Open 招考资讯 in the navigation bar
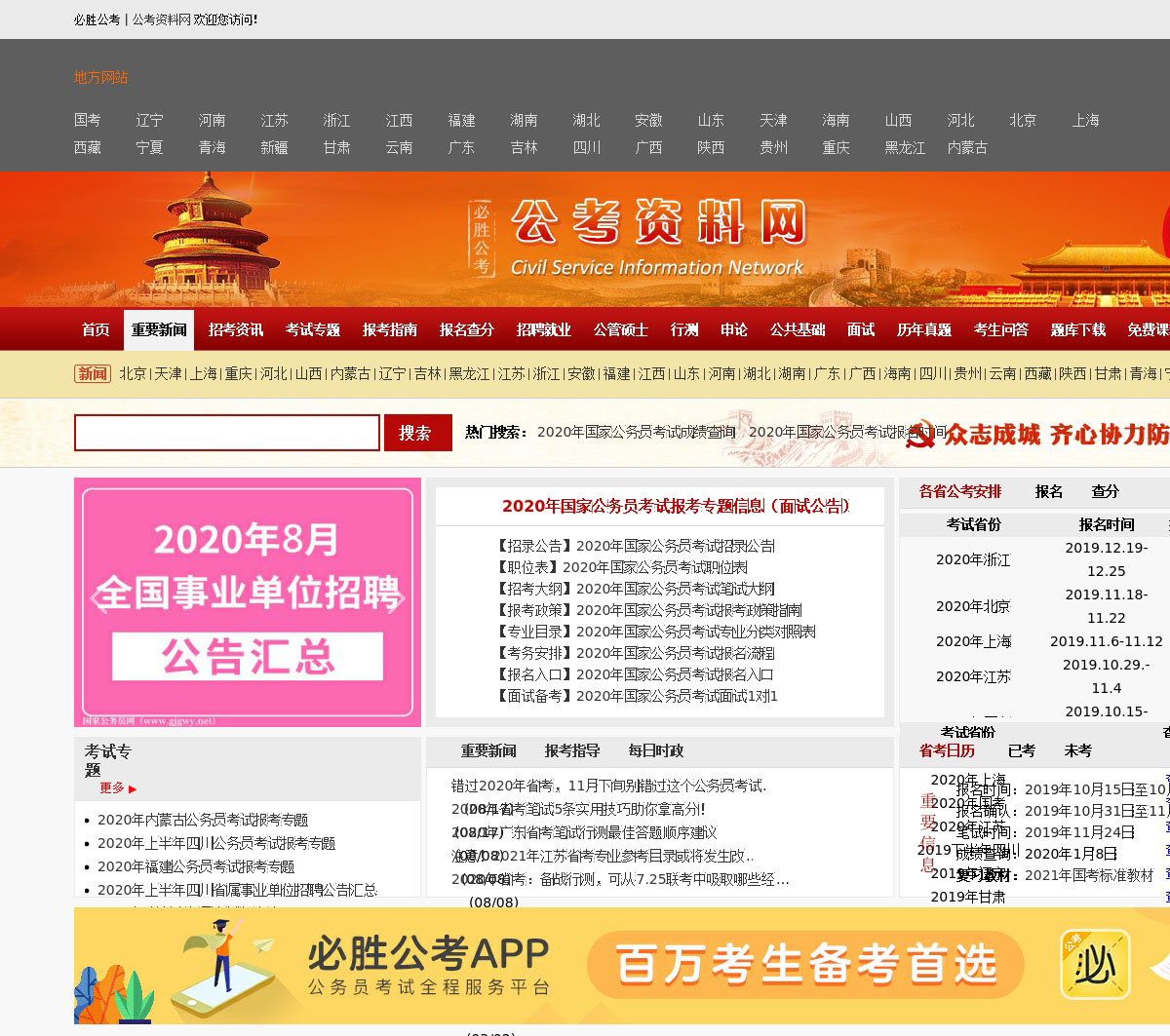Viewport: 1170px width, 1036px height. point(235,330)
